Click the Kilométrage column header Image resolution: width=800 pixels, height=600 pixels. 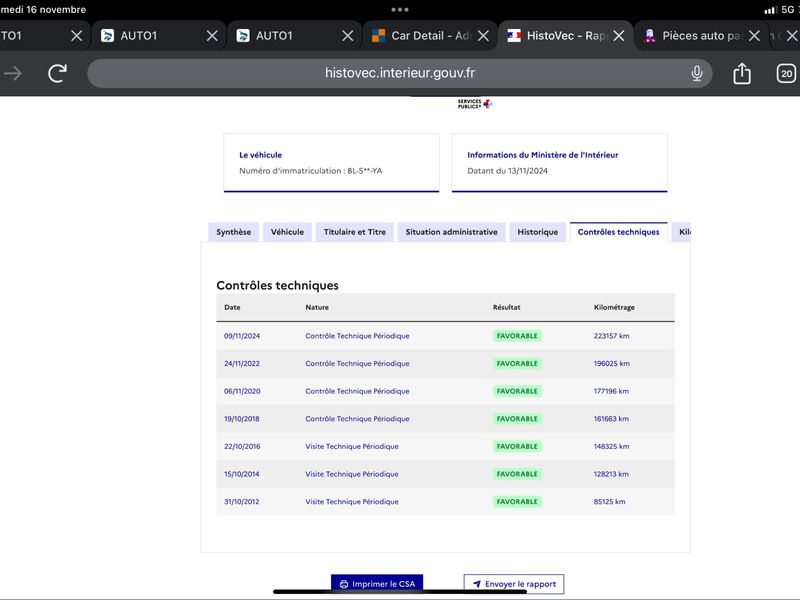pos(614,307)
